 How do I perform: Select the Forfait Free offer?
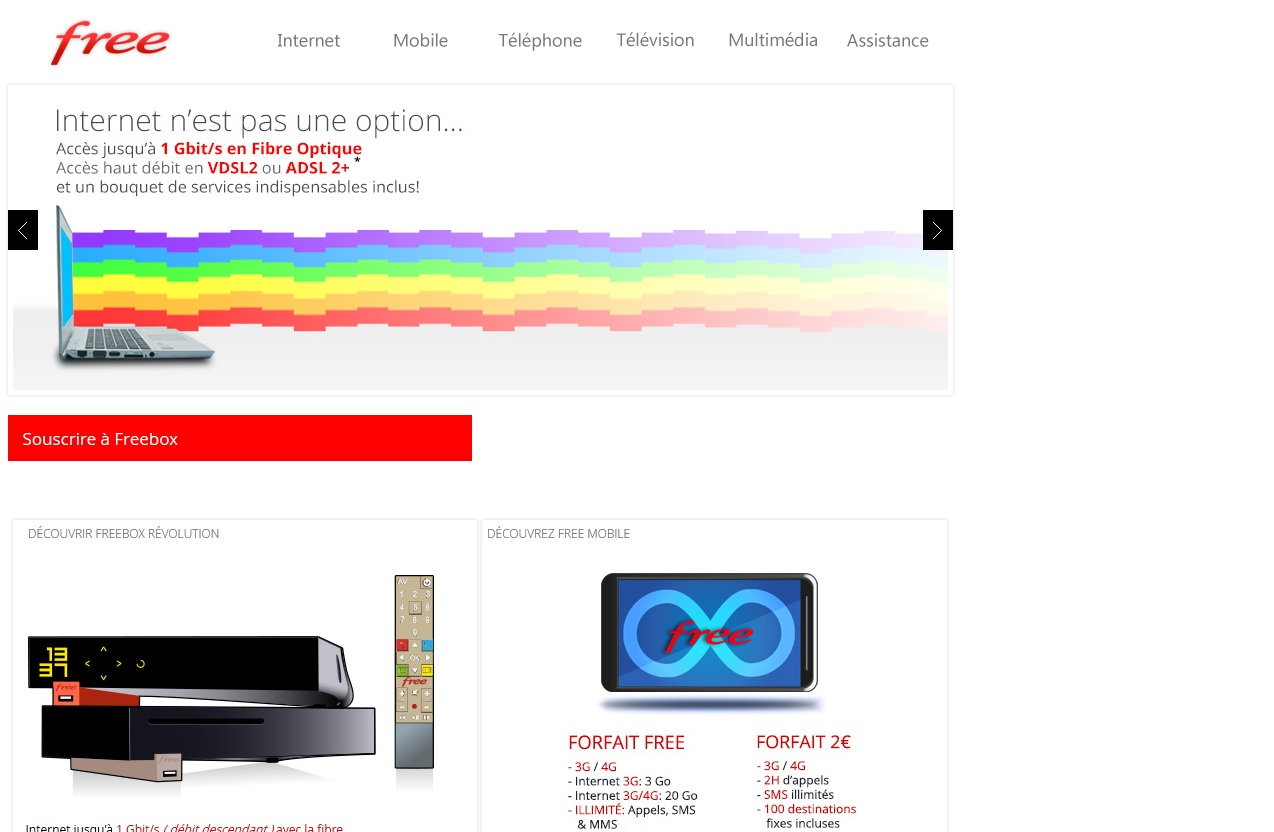coord(627,742)
